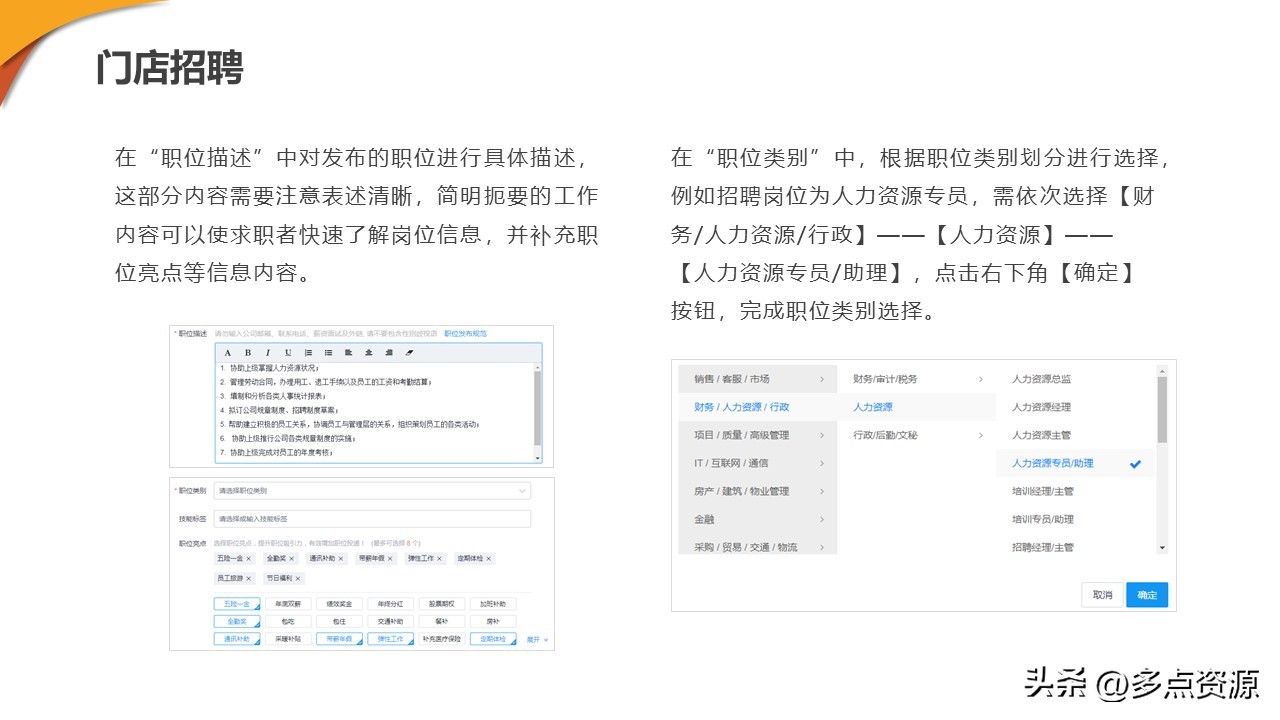
Task: Toggle the 五险一金 highlight option
Action: coord(236,604)
